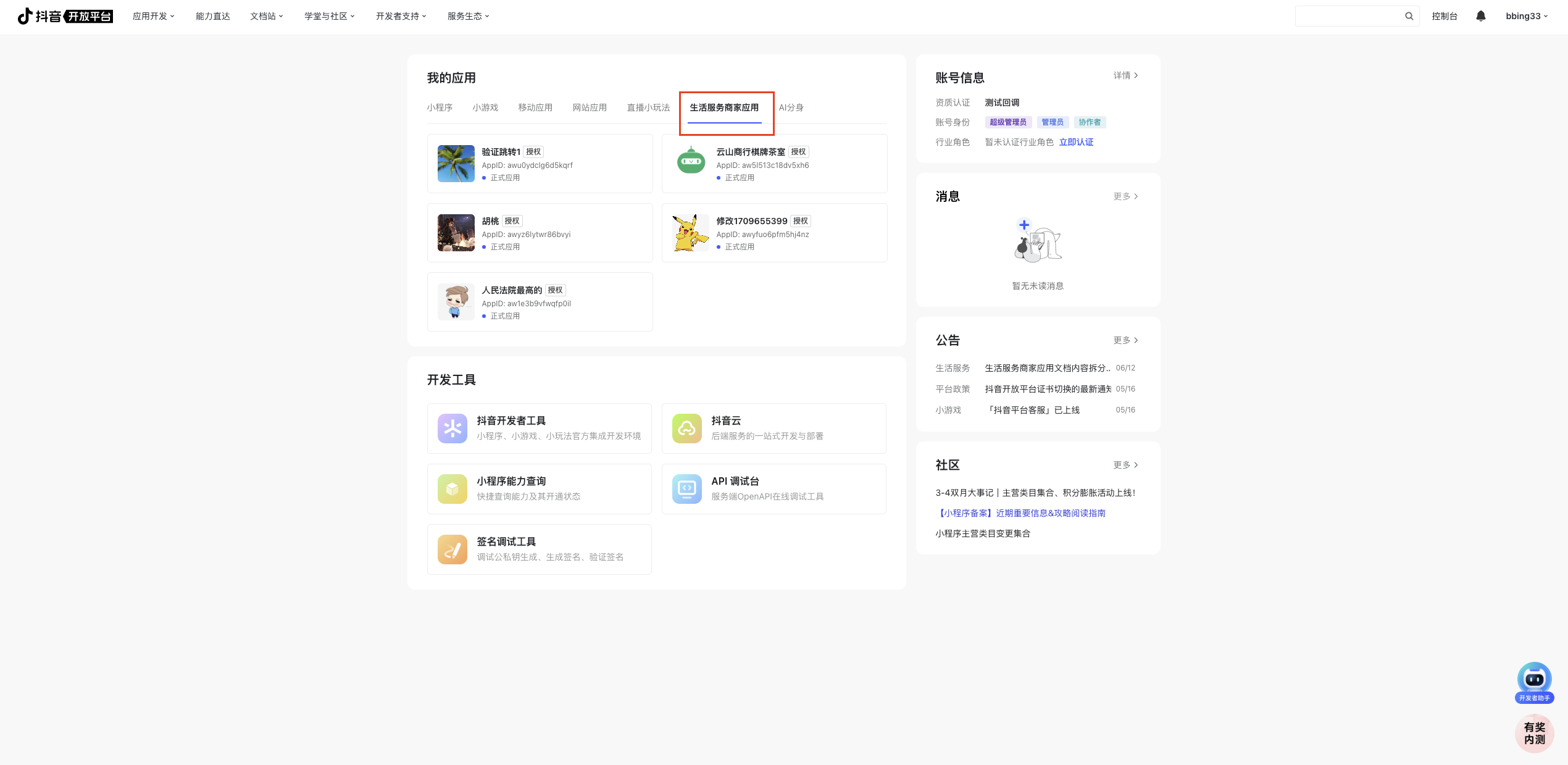The image size is (1568, 765).
Task: Click AppID awyz6lytwr86bvyi text
Action: [x=526, y=235]
